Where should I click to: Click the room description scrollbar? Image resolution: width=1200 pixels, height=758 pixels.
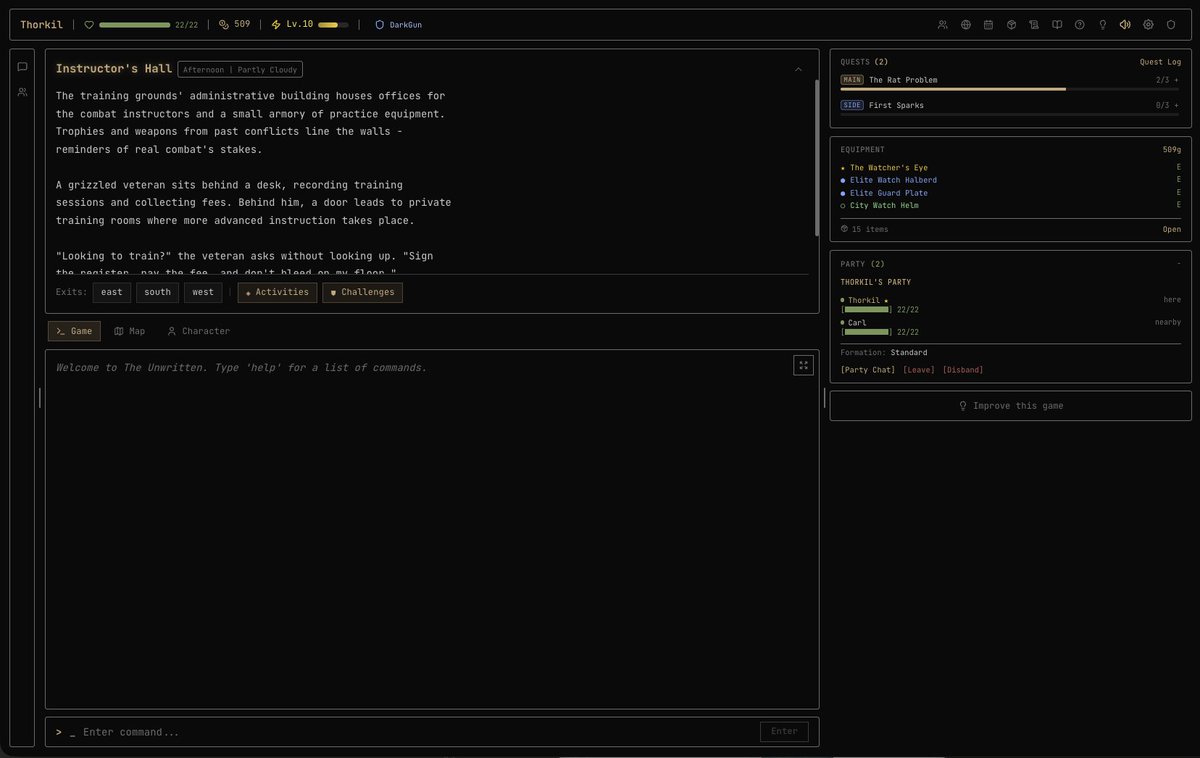[x=816, y=158]
